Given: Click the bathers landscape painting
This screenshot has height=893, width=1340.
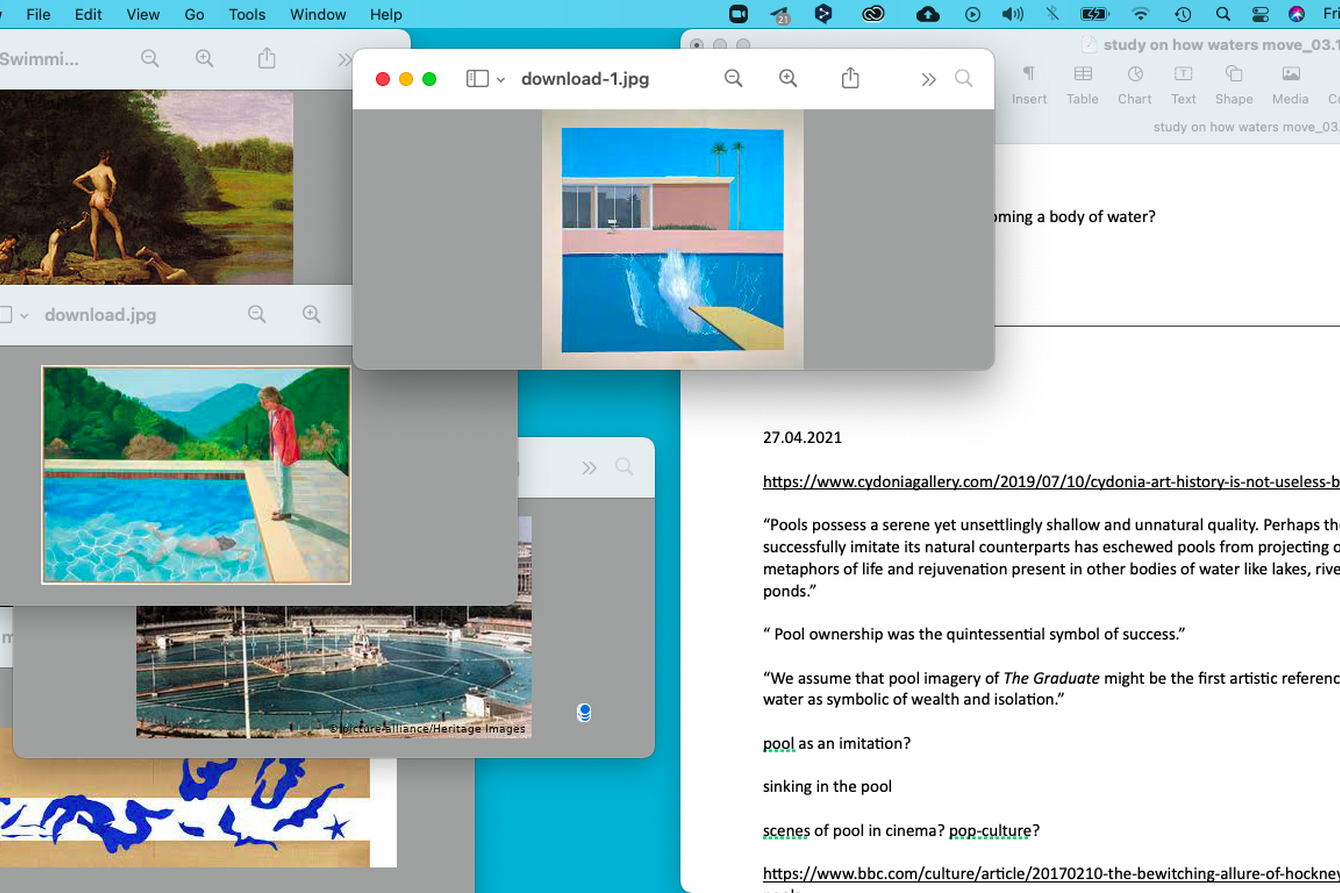Looking at the screenshot, I should 146,187.
